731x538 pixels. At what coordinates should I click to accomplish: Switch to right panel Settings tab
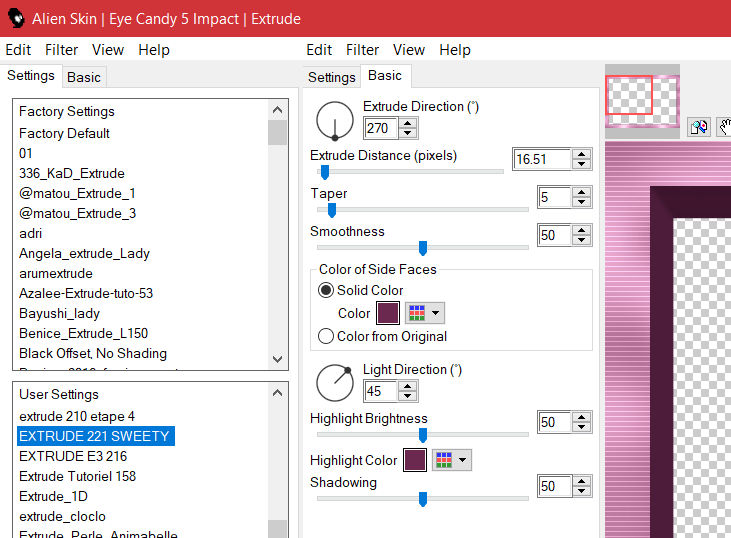pyautogui.click(x=331, y=77)
